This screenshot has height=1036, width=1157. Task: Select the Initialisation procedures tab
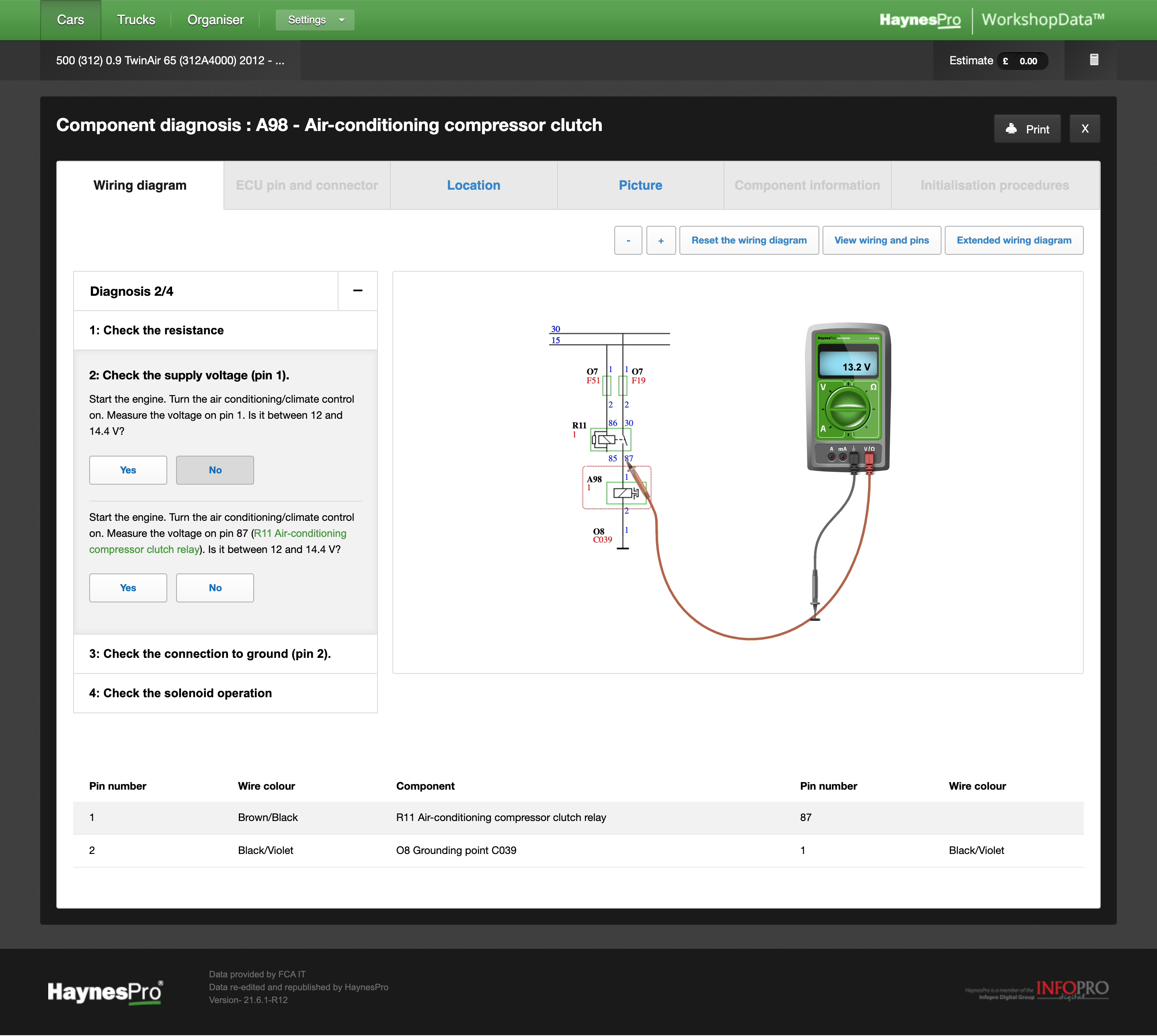(x=995, y=185)
